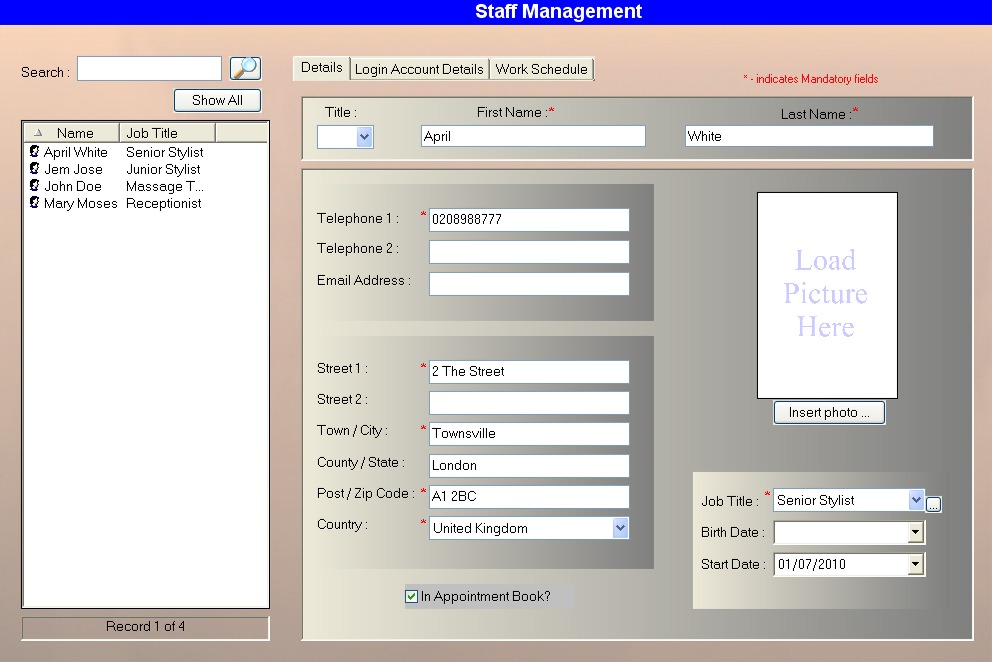Image resolution: width=992 pixels, height=662 pixels.
Task: Select April White in the staff list
Action: click(76, 152)
